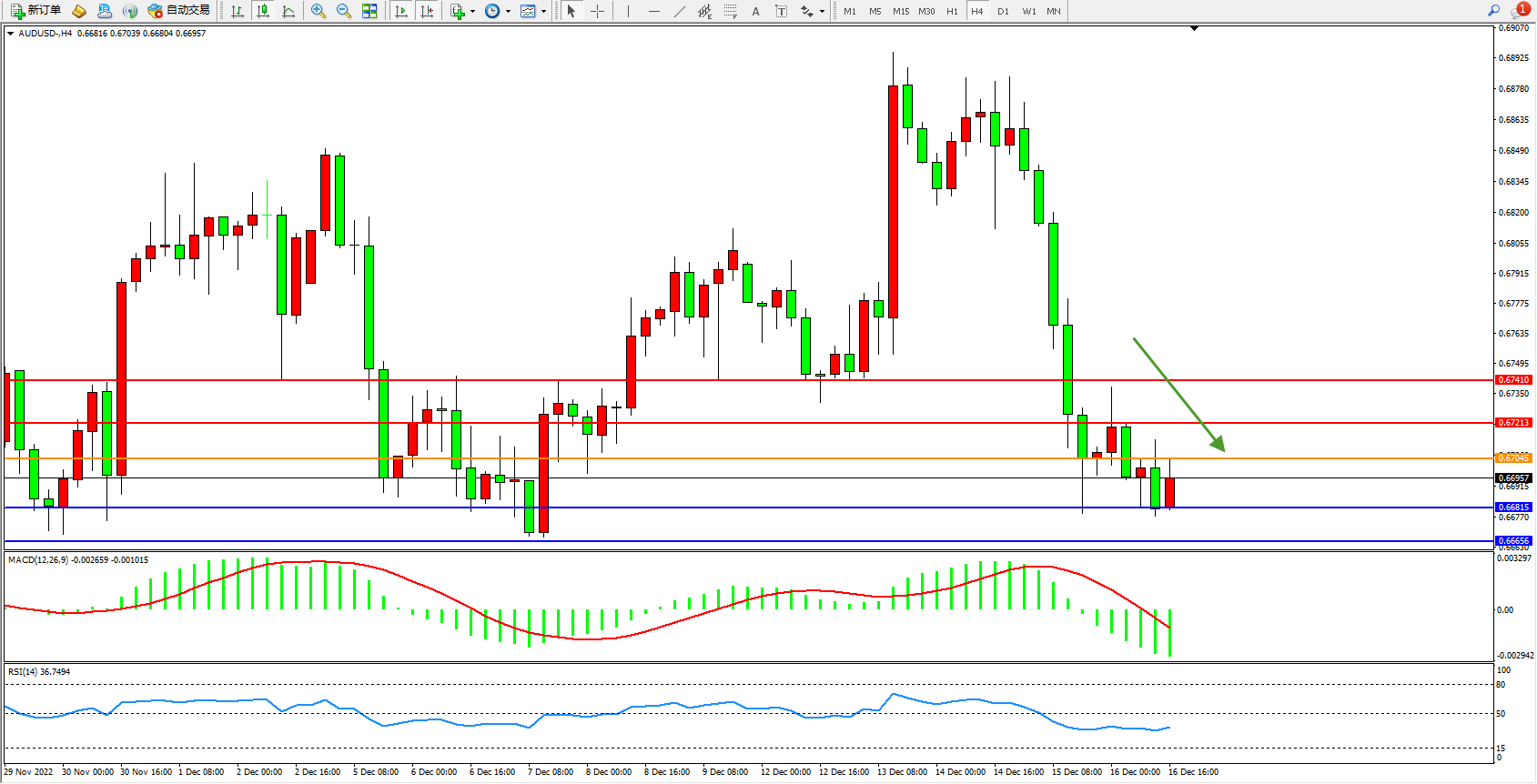The width and height of the screenshot is (1537, 784).
Task: Switch chart to bar chart mode
Action: 238,11
